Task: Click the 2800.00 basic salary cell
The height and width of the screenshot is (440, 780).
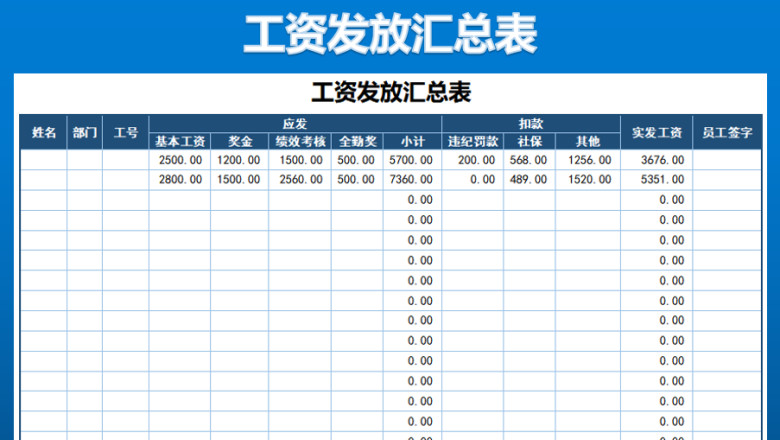Action: pos(180,179)
